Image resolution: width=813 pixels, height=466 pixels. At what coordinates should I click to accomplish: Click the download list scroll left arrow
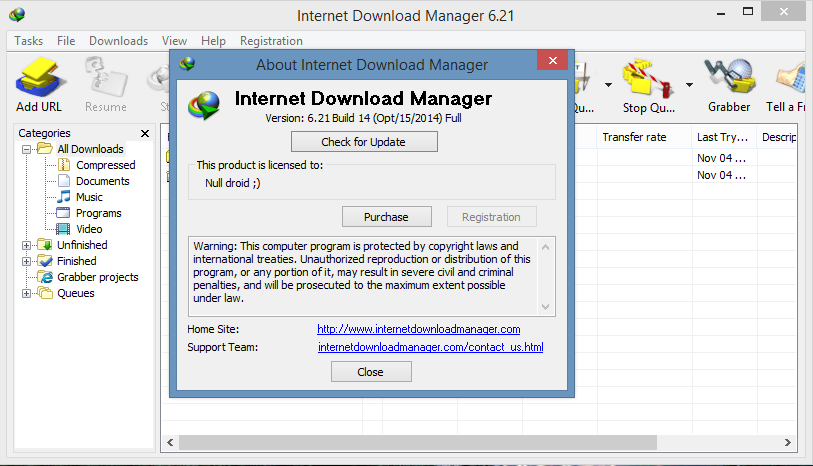[x=170, y=442]
